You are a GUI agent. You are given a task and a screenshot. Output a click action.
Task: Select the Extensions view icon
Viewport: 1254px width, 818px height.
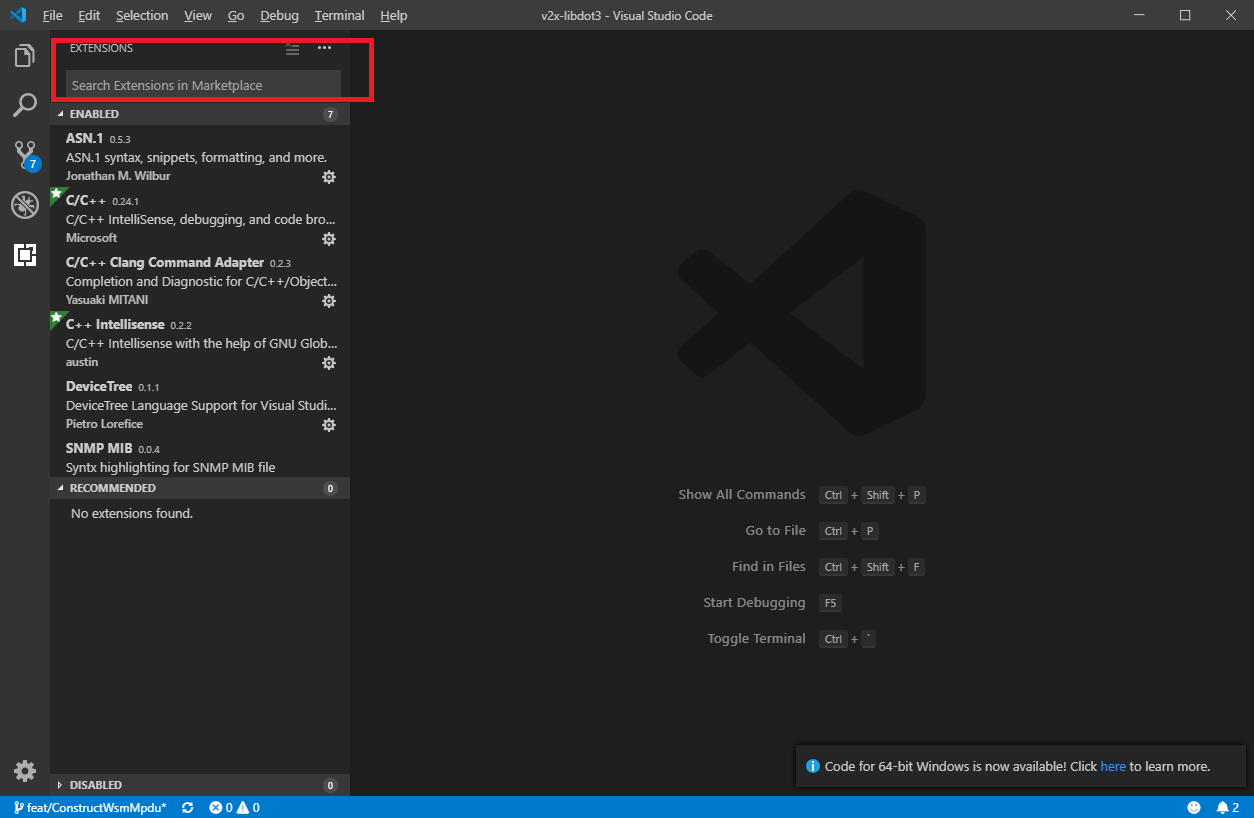pos(25,255)
